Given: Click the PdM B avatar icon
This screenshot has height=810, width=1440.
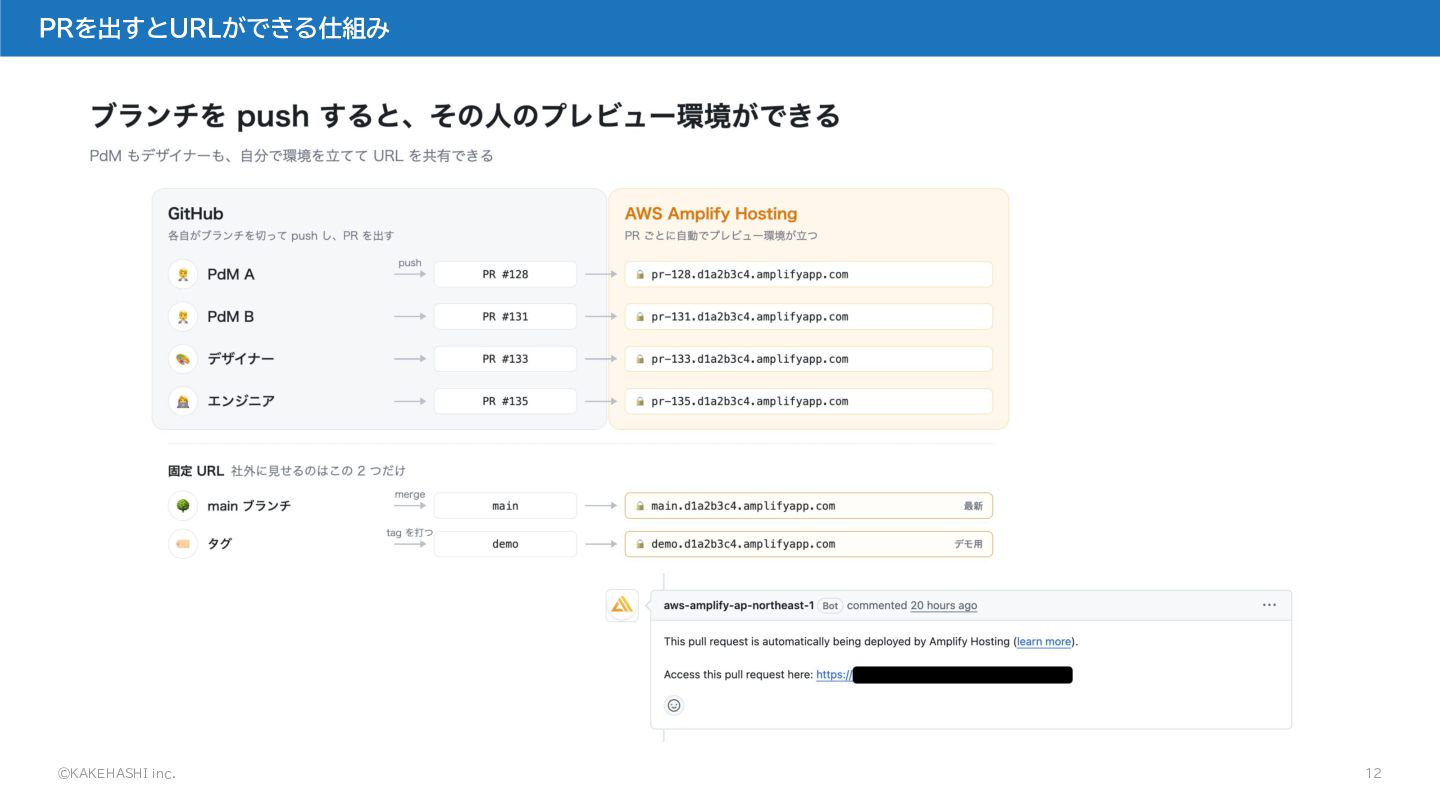Looking at the screenshot, I should [x=183, y=317].
